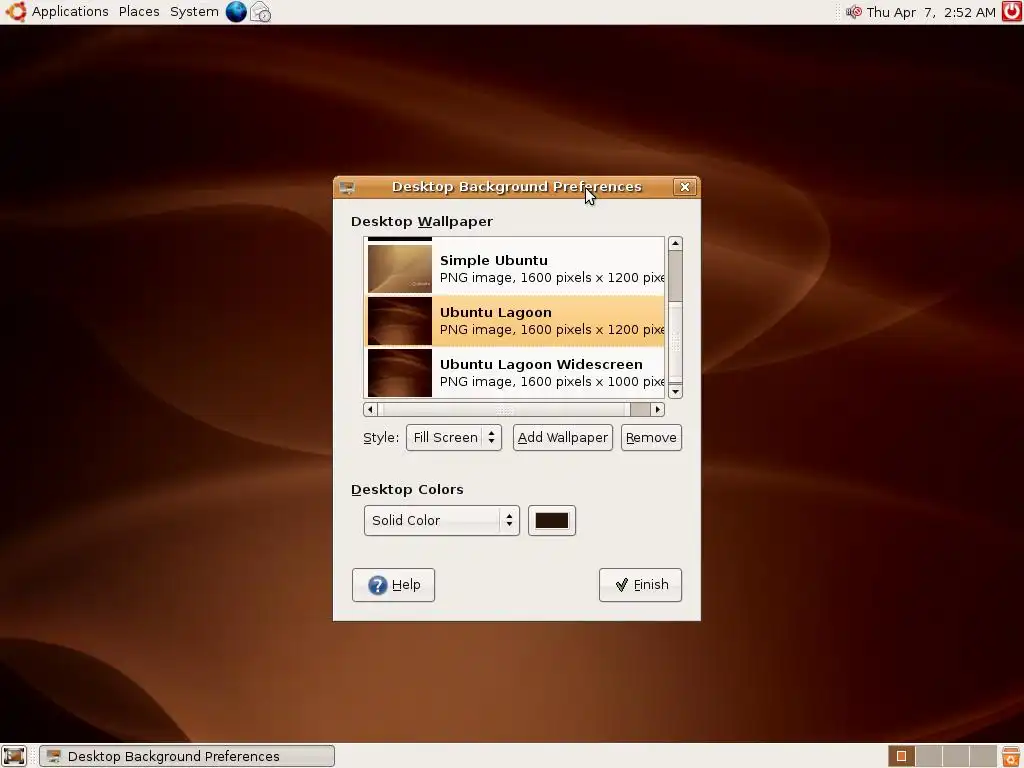Screen dimensions: 1024x768
Task: Click the wallpaper list scroll up arrow
Action: pos(675,244)
